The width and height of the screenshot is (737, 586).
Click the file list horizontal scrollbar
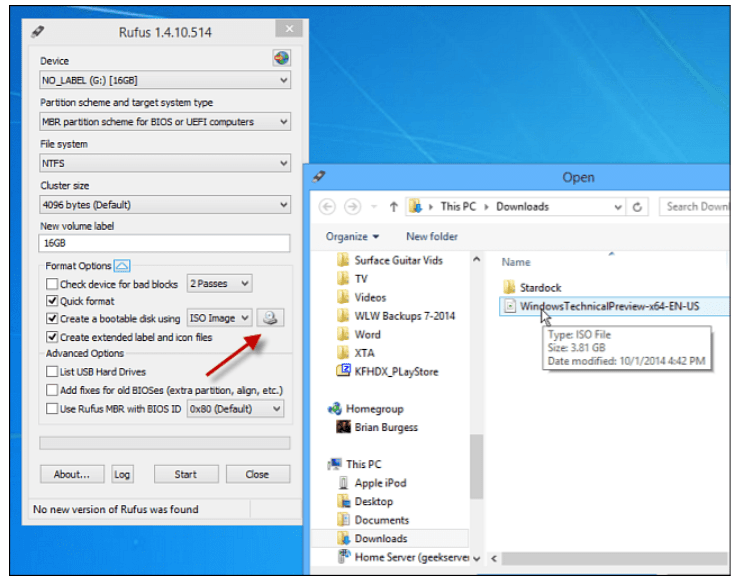615,558
